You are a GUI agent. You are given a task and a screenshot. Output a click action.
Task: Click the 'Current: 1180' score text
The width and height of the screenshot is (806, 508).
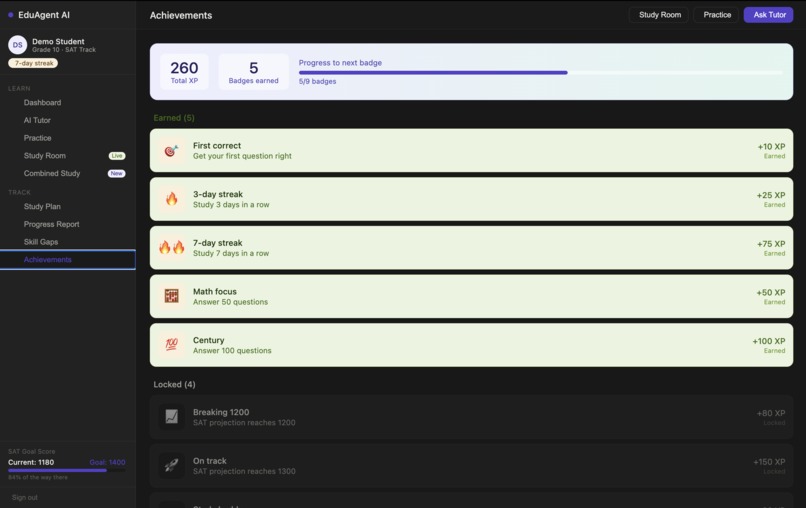click(x=31, y=462)
